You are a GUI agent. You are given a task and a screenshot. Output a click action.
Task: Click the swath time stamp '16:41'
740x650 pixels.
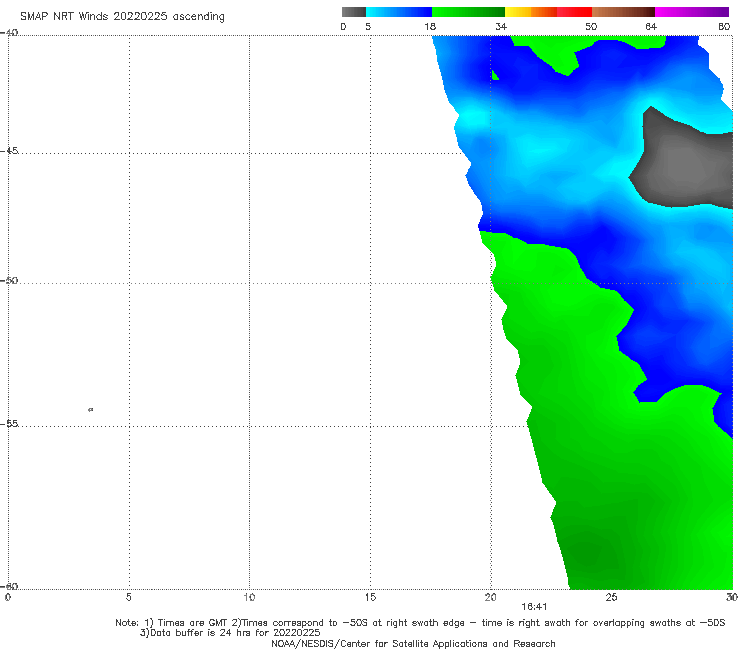[x=534, y=608]
